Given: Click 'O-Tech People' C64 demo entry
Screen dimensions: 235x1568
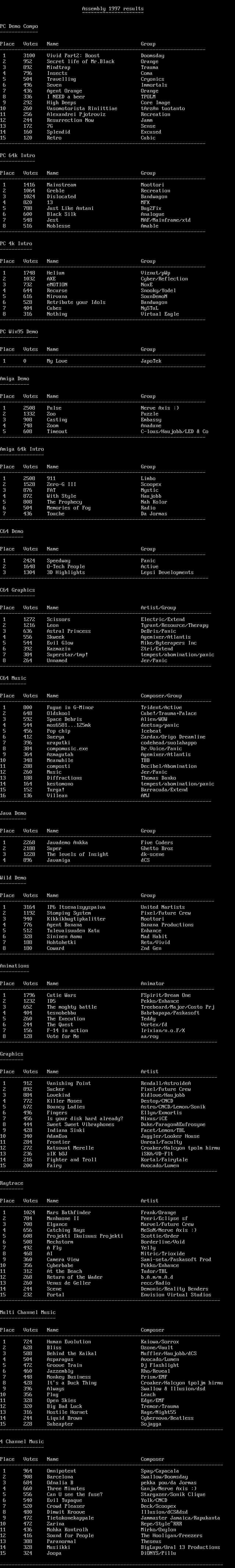Looking at the screenshot, I should pyautogui.click(x=66, y=567).
